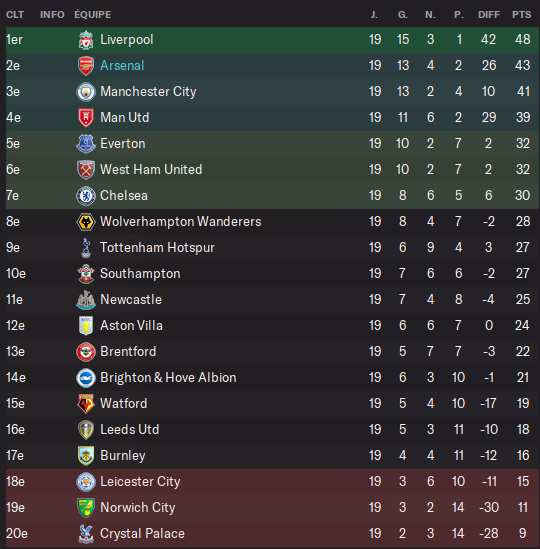
Task: Click the CLT ranking column header
Action: coord(15,15)
